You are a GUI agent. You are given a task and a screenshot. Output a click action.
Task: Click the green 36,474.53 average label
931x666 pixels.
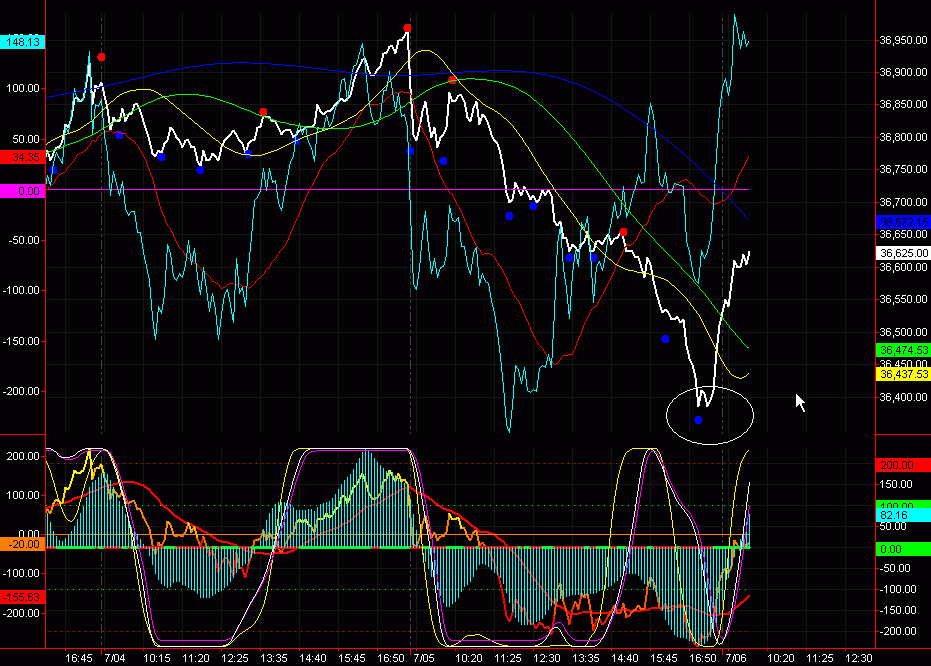[x=903, y=350]
